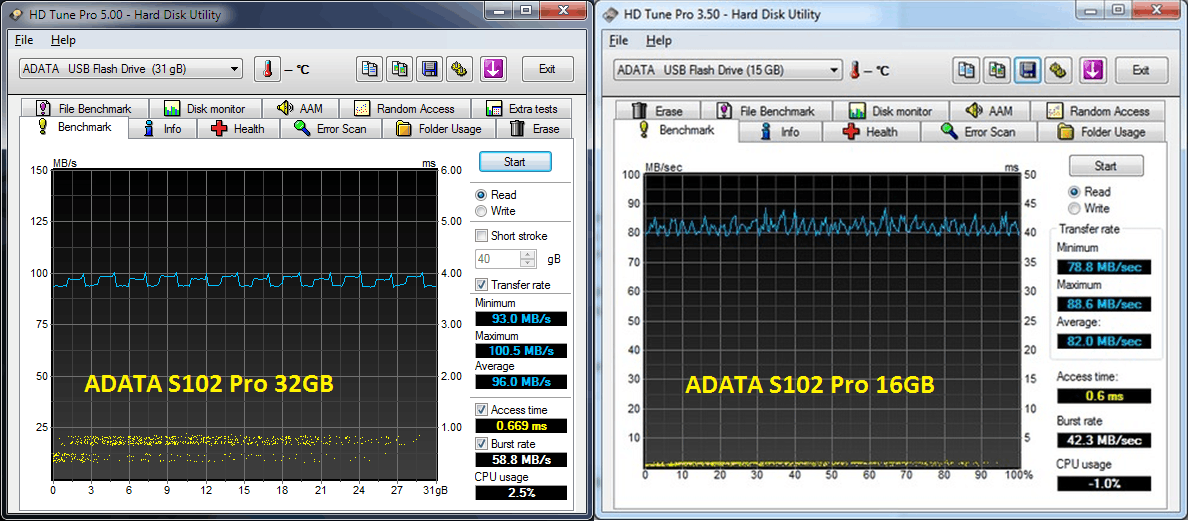Uncheck the Burst rate checkbox

click(482, 443)
